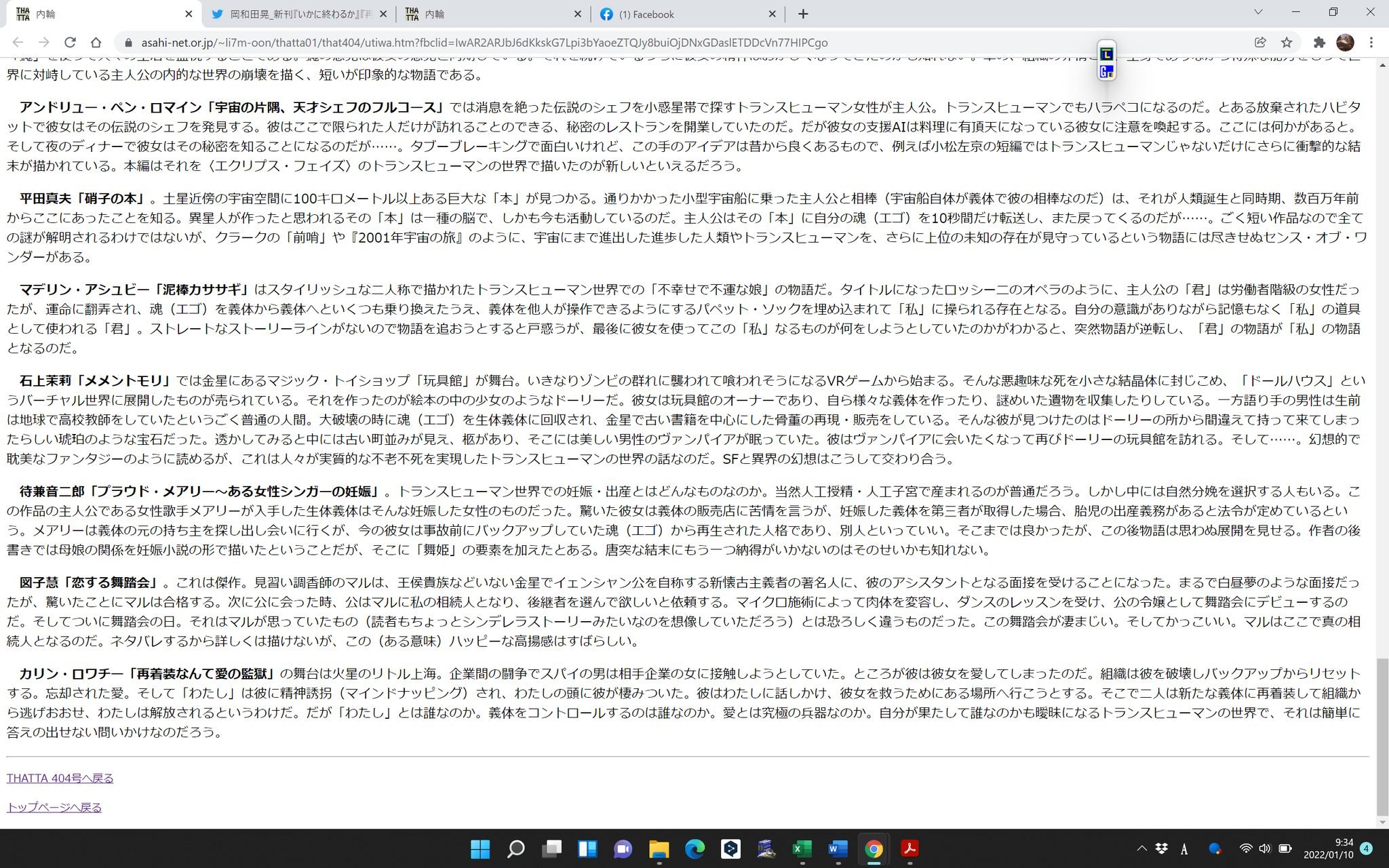This screenshot has height=868, width=1389.
Task: Click the scrollbar down arrow
Action: click(1382, 823)
